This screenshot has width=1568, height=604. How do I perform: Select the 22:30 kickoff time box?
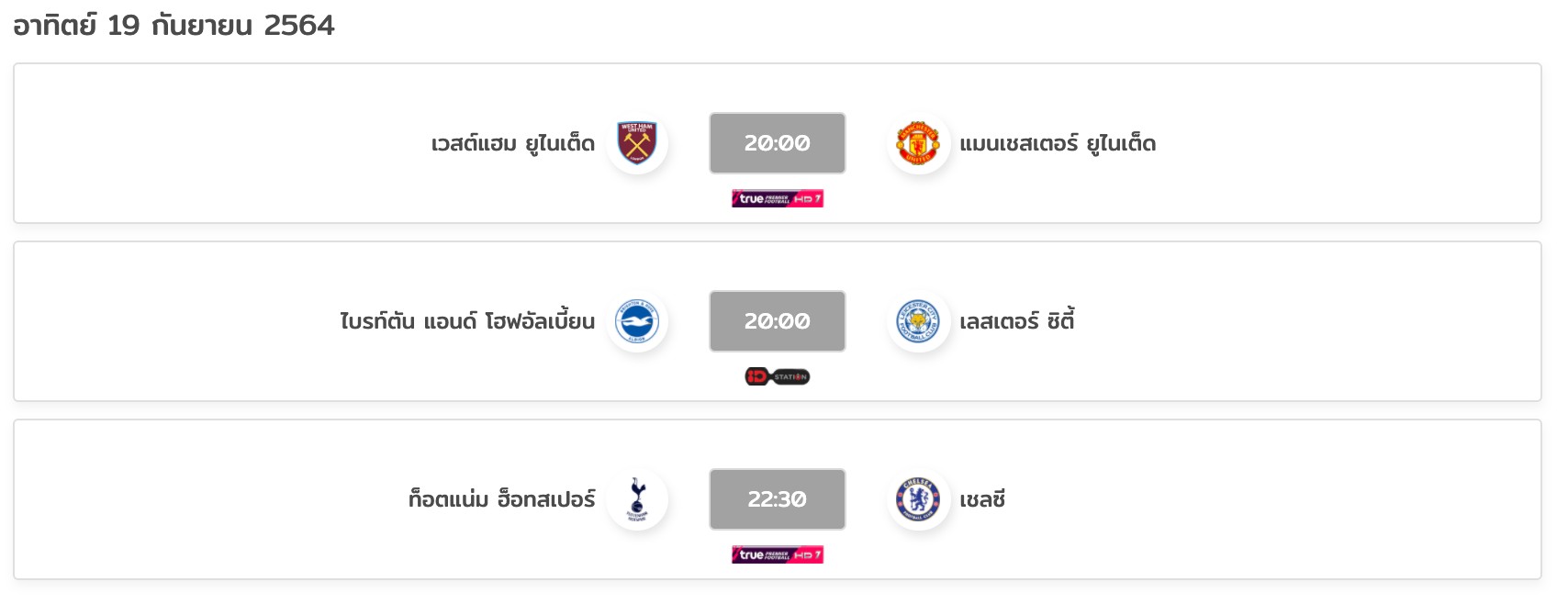pos(778,499)
